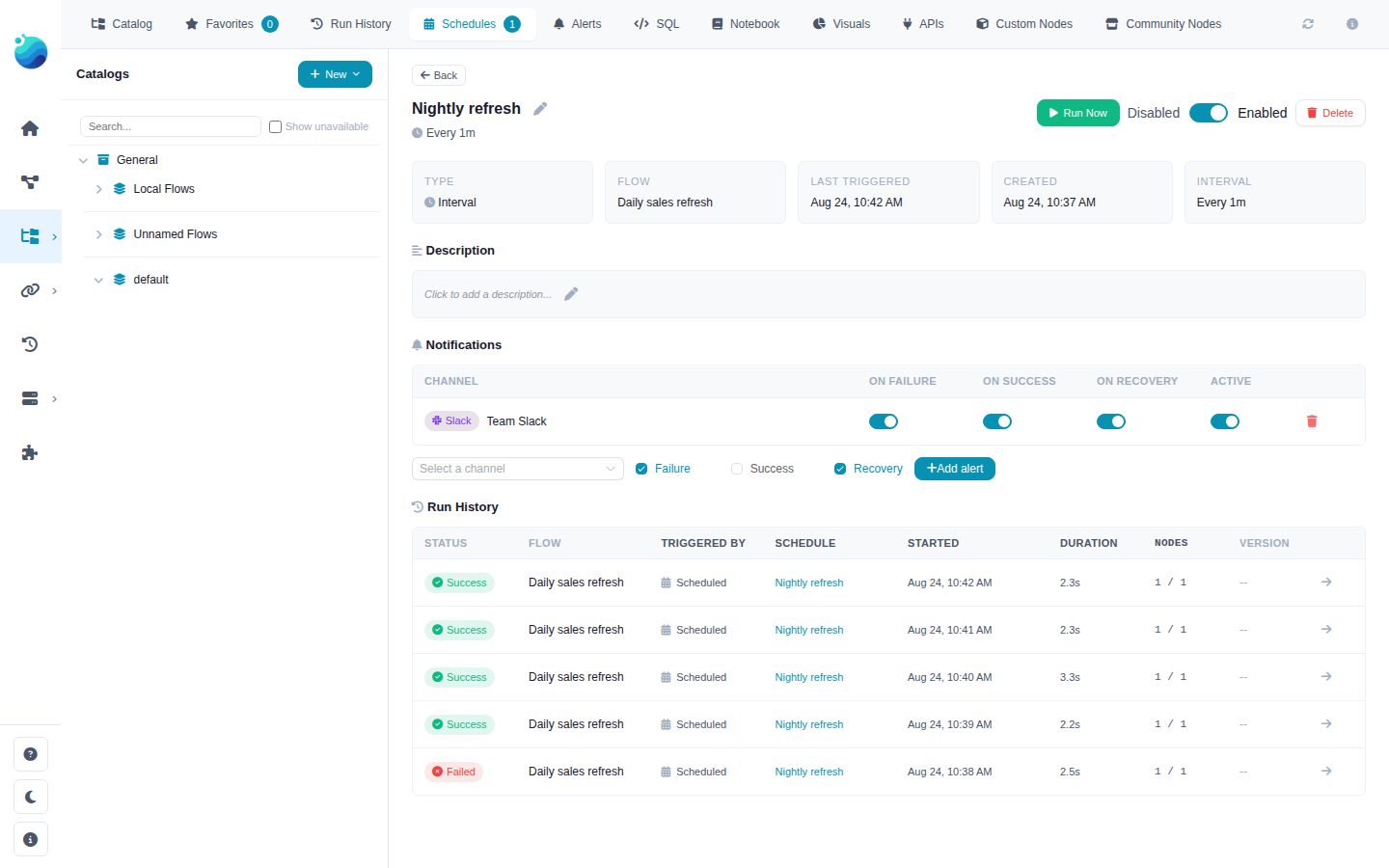Uncheck the Failure checkbox
This screenshot has height=868, width=1389.
click(x=641, y=469)
